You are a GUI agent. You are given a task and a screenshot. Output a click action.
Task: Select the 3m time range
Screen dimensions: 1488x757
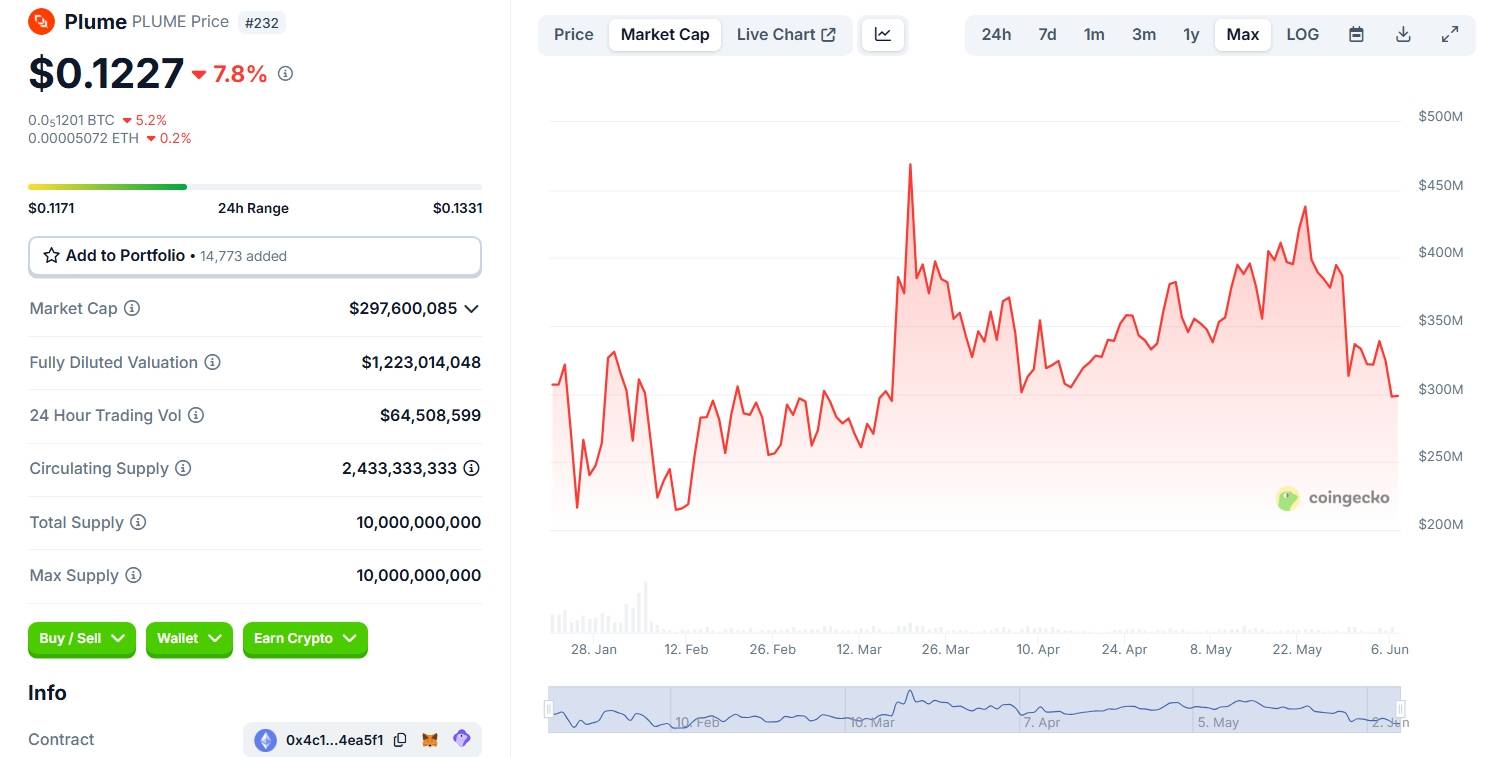[x=1144, y=34]
